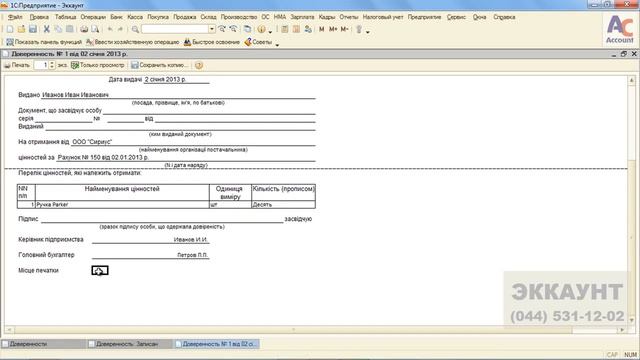
Task: Open the Касса menu
Action: [135, 17]
